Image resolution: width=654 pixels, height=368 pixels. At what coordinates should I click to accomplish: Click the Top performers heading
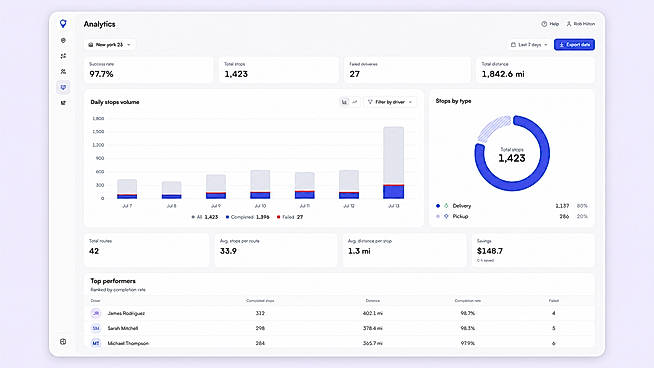[x=113, y=281]
